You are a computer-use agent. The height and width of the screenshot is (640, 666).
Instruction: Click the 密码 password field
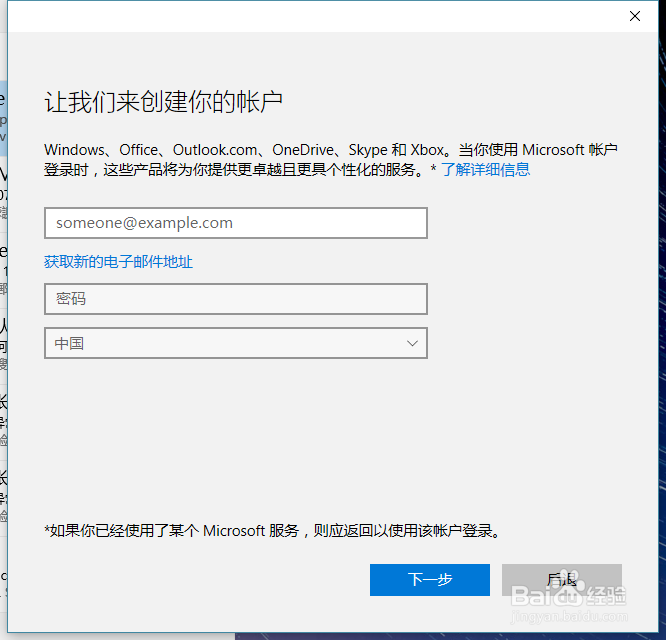pyautogui.click(x=236, y=299)
